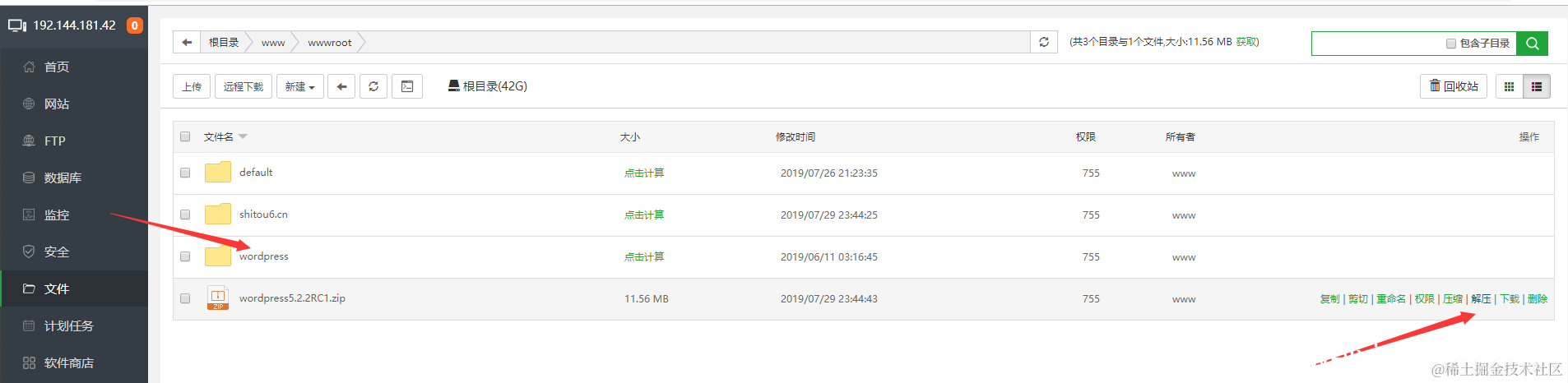Toggle the 包含子目录 checkbox
1568x383 pixels.
click(1451, 44)
